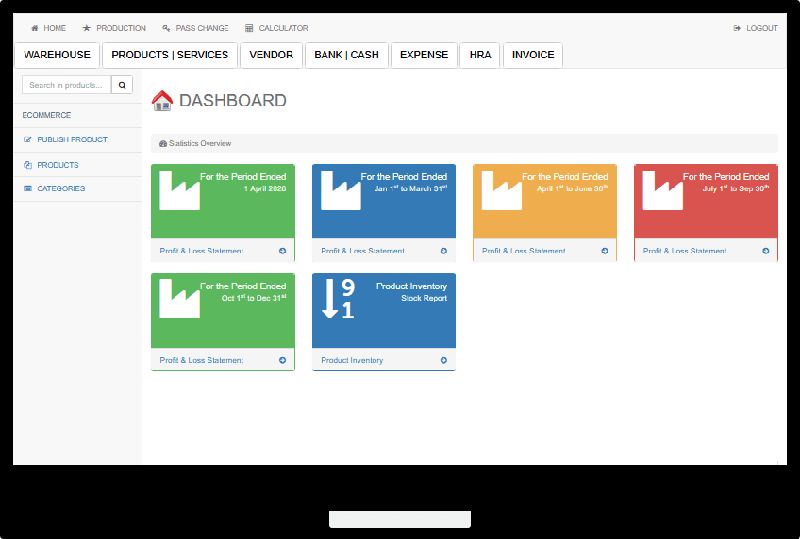Open the Warehouse tab

(57, 55)
